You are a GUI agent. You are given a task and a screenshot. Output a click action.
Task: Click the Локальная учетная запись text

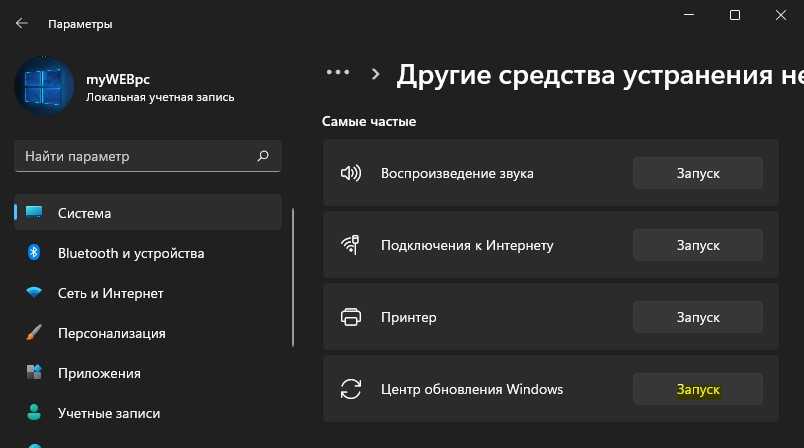160,97
